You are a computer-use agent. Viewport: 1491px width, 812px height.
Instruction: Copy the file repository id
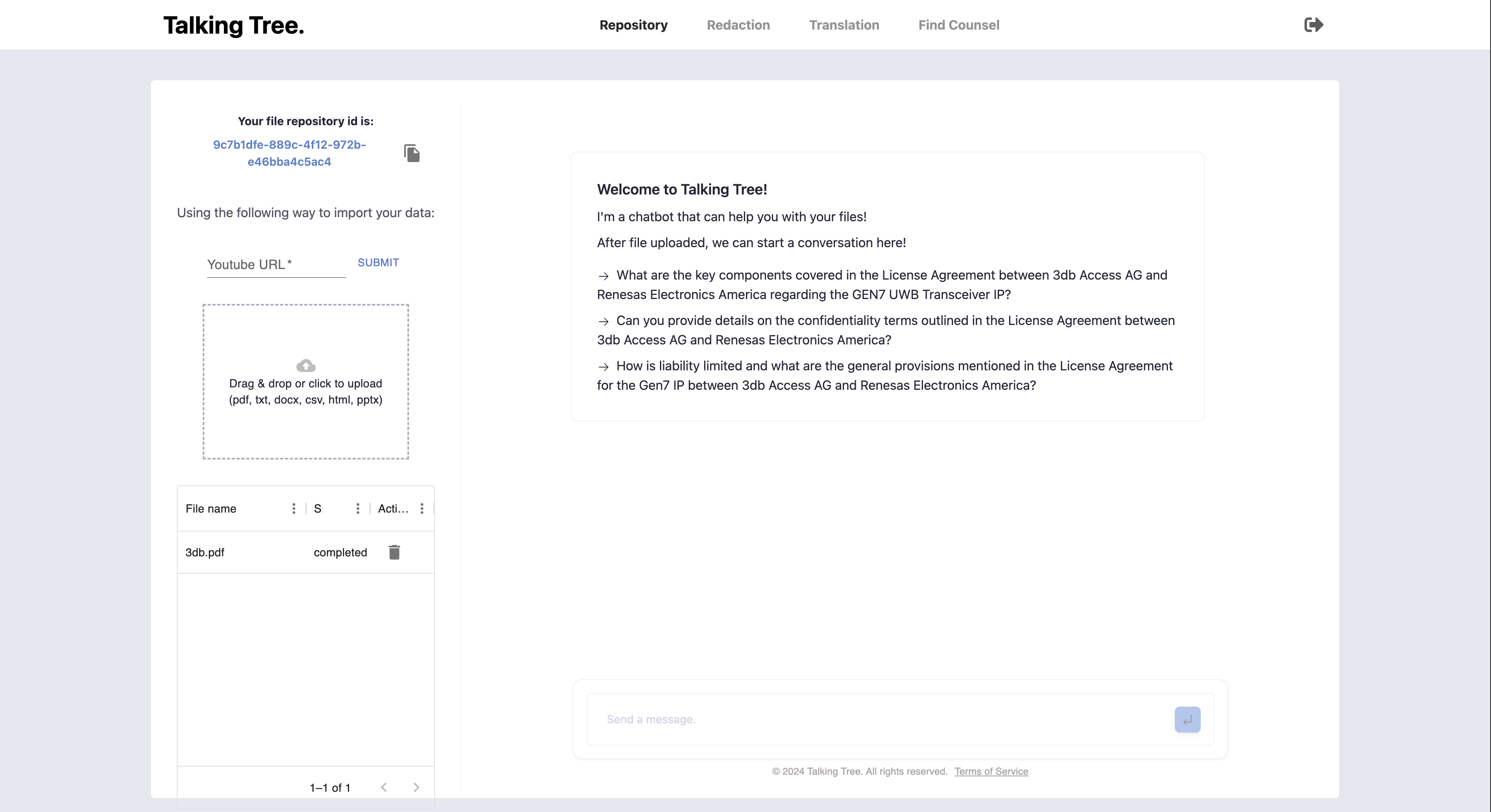point(411,153)
